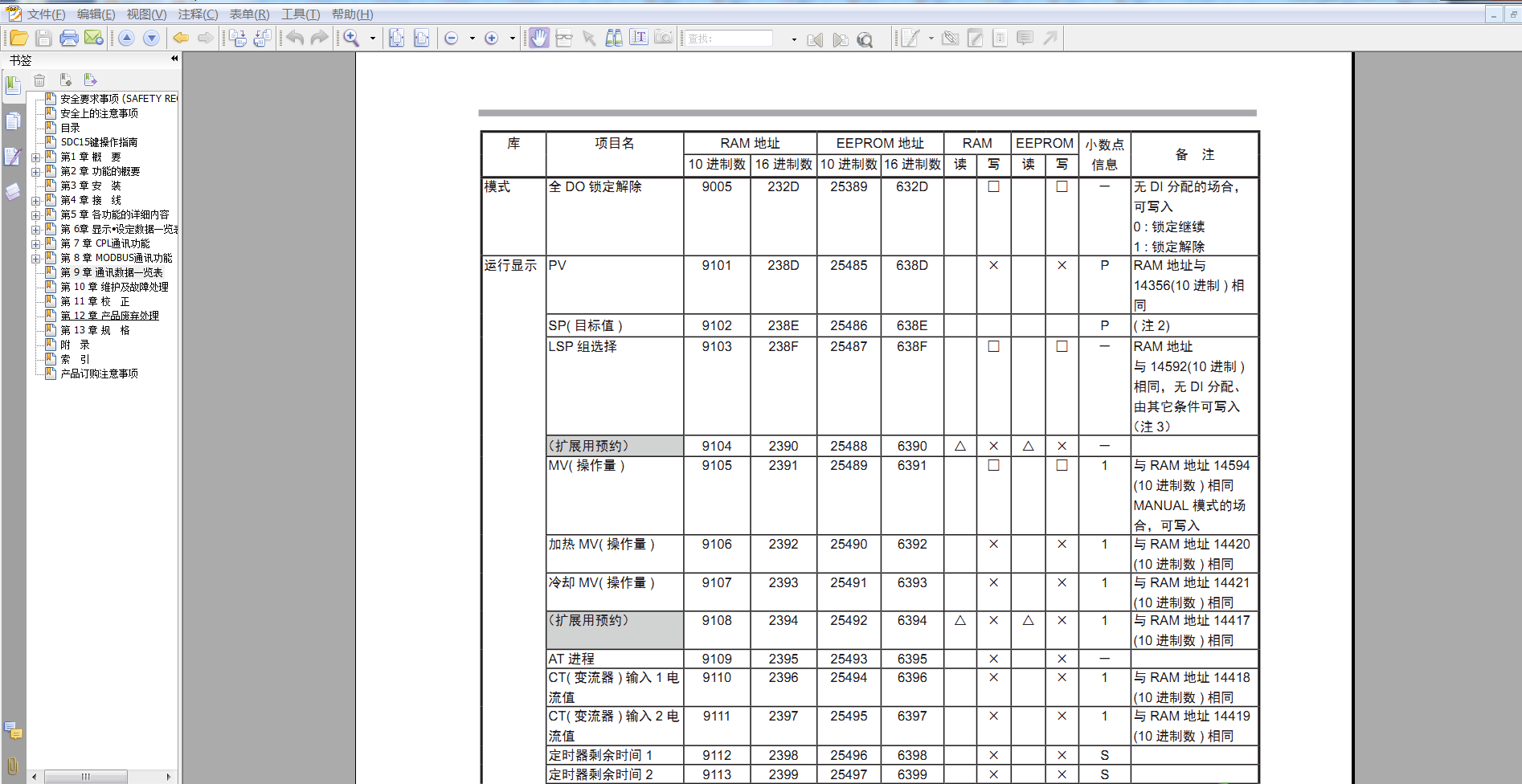Screen dimensions: 1522x784
Task: Click inside the 查找 search field
Action: [728, 39]
